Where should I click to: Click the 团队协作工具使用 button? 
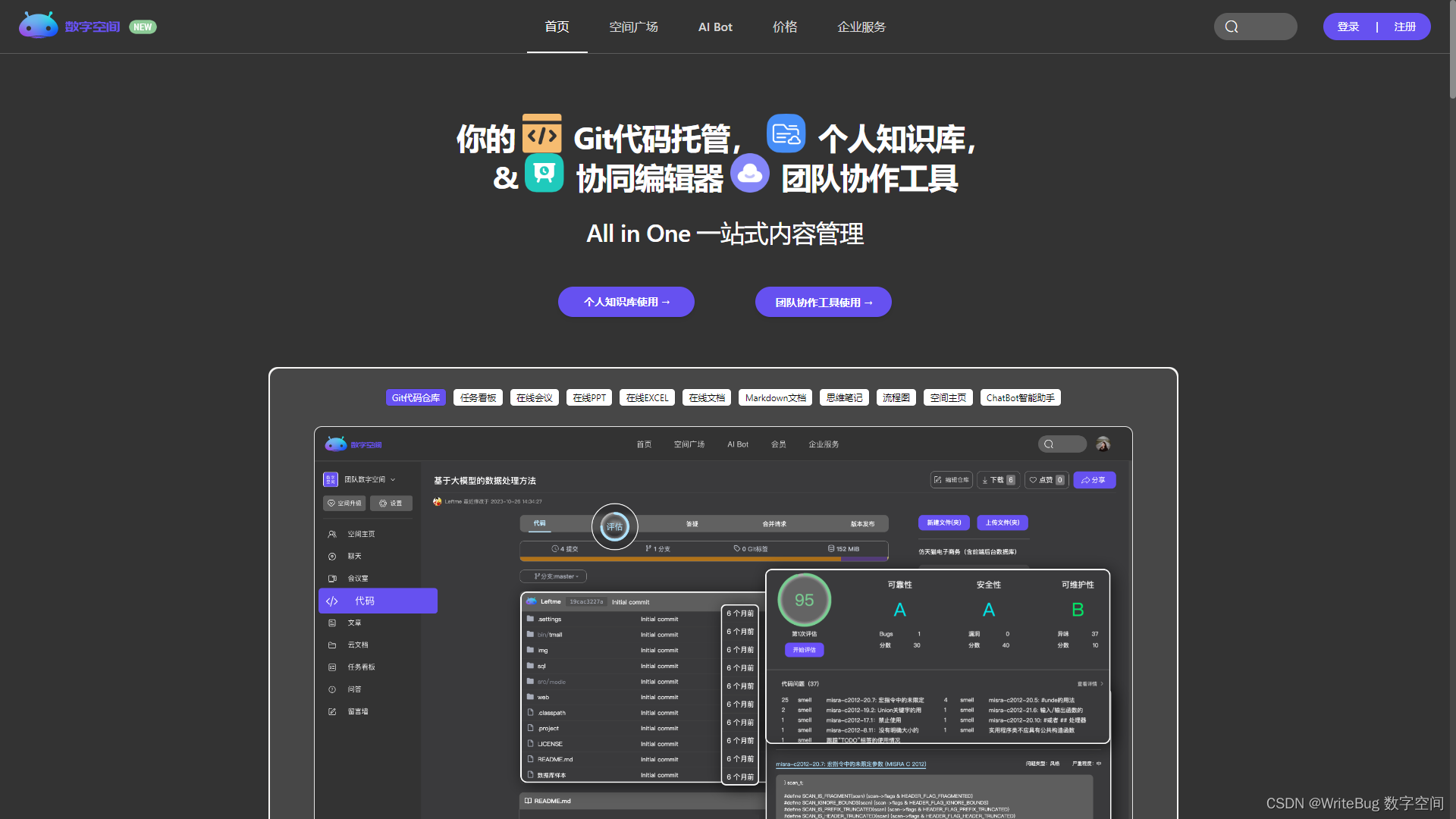823,302
